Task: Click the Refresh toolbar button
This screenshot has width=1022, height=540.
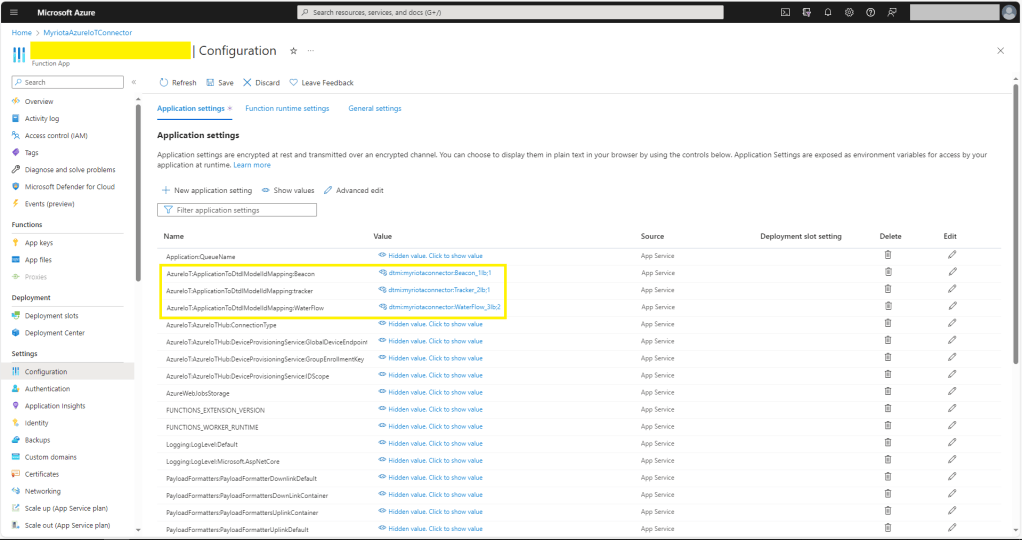Action: 178,83
